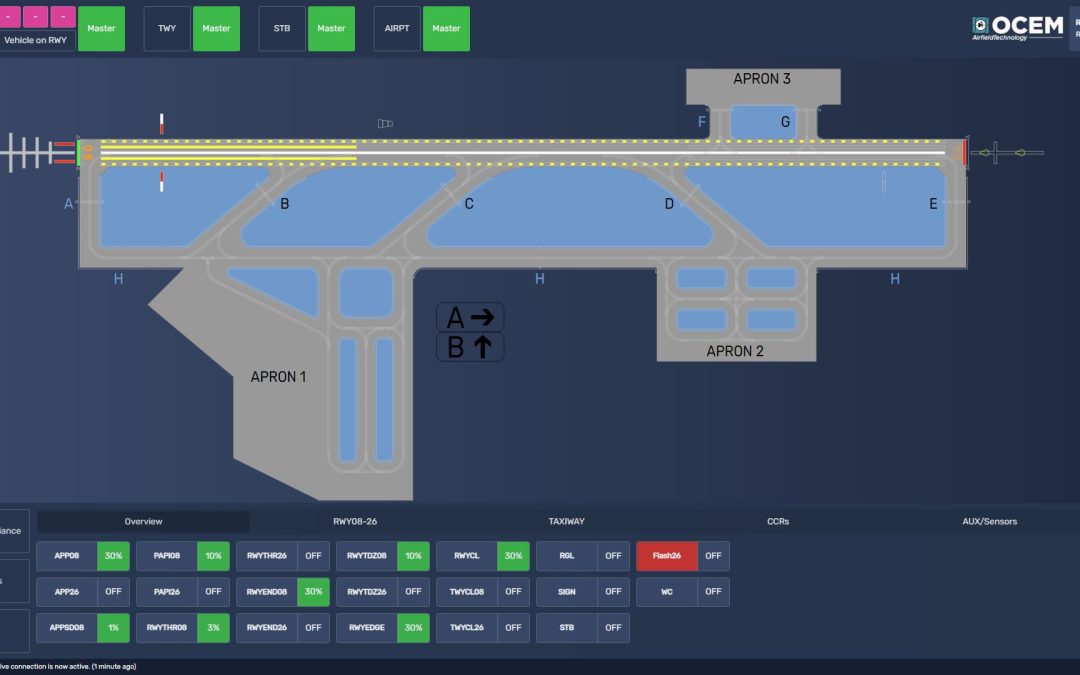
Task: Open the TAXIWAY tab
Action: click(x=566, y=521)
